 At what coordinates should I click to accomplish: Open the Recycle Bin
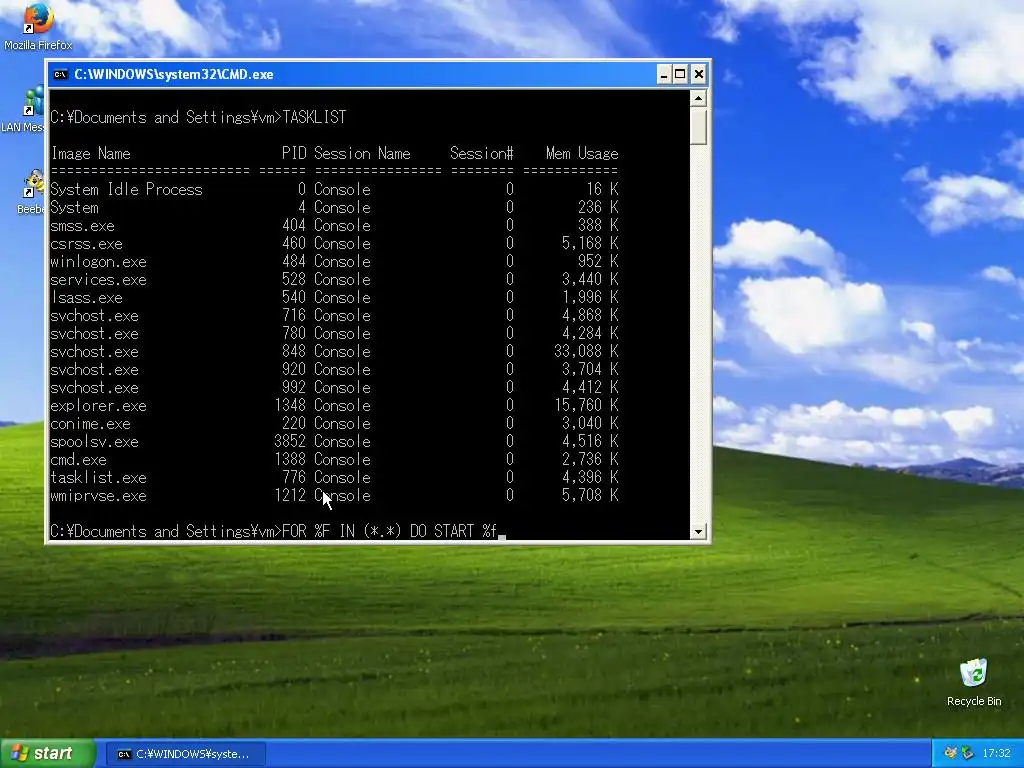(x=974, y=682)
